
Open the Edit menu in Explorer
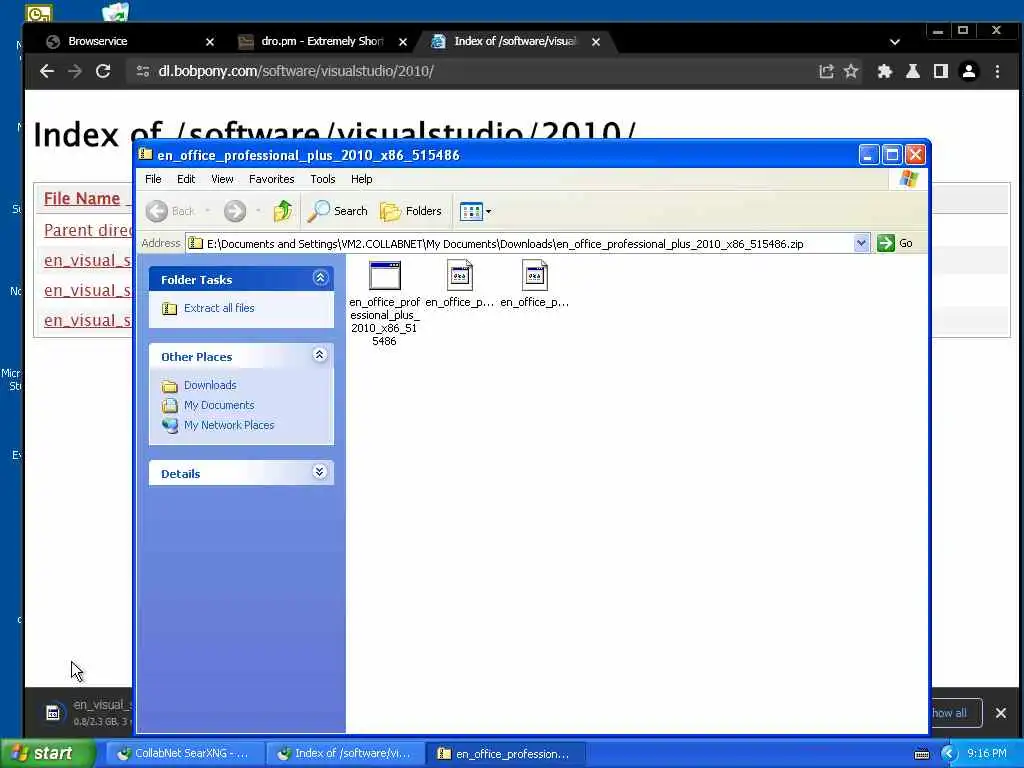(x=186, y=179)
